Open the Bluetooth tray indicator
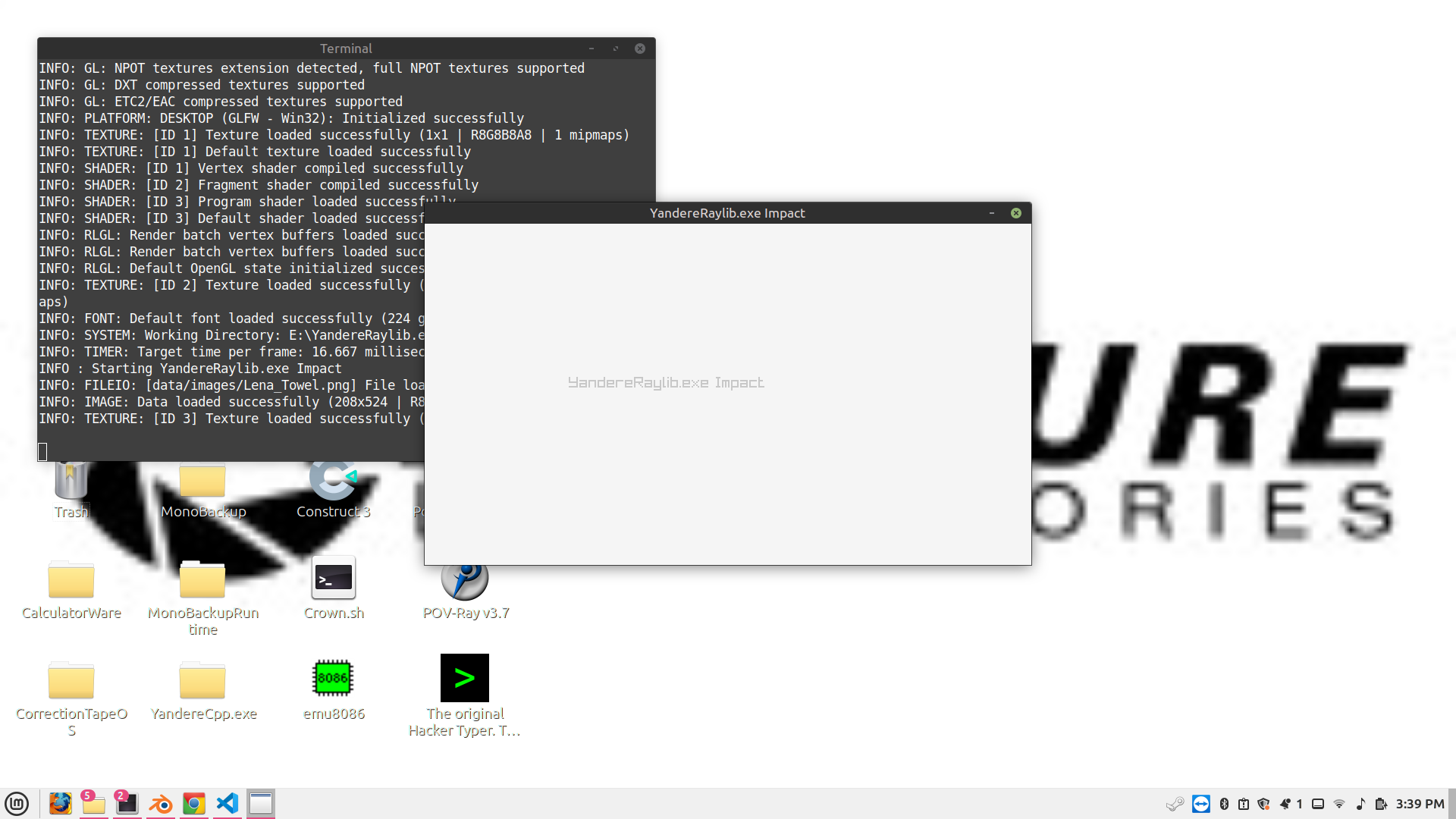 point(1224,804)
